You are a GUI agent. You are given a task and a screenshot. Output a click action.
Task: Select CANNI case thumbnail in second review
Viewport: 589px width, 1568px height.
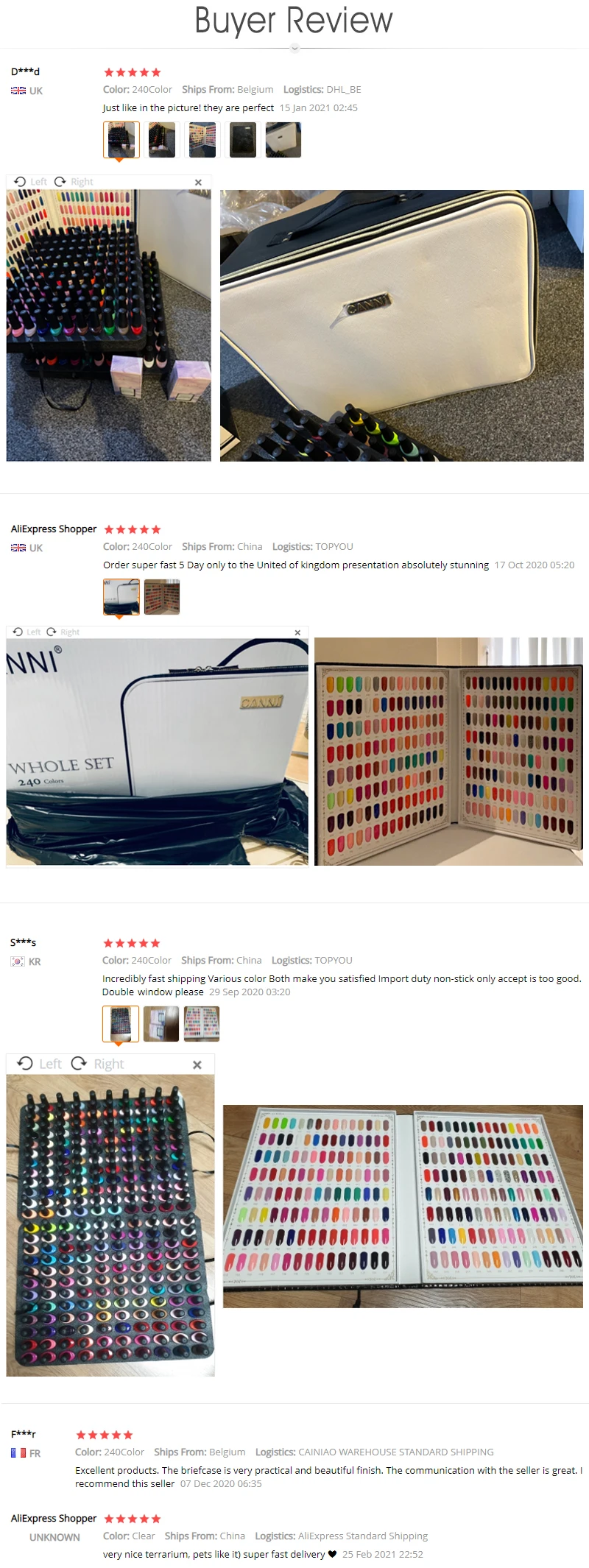point(121,597)
